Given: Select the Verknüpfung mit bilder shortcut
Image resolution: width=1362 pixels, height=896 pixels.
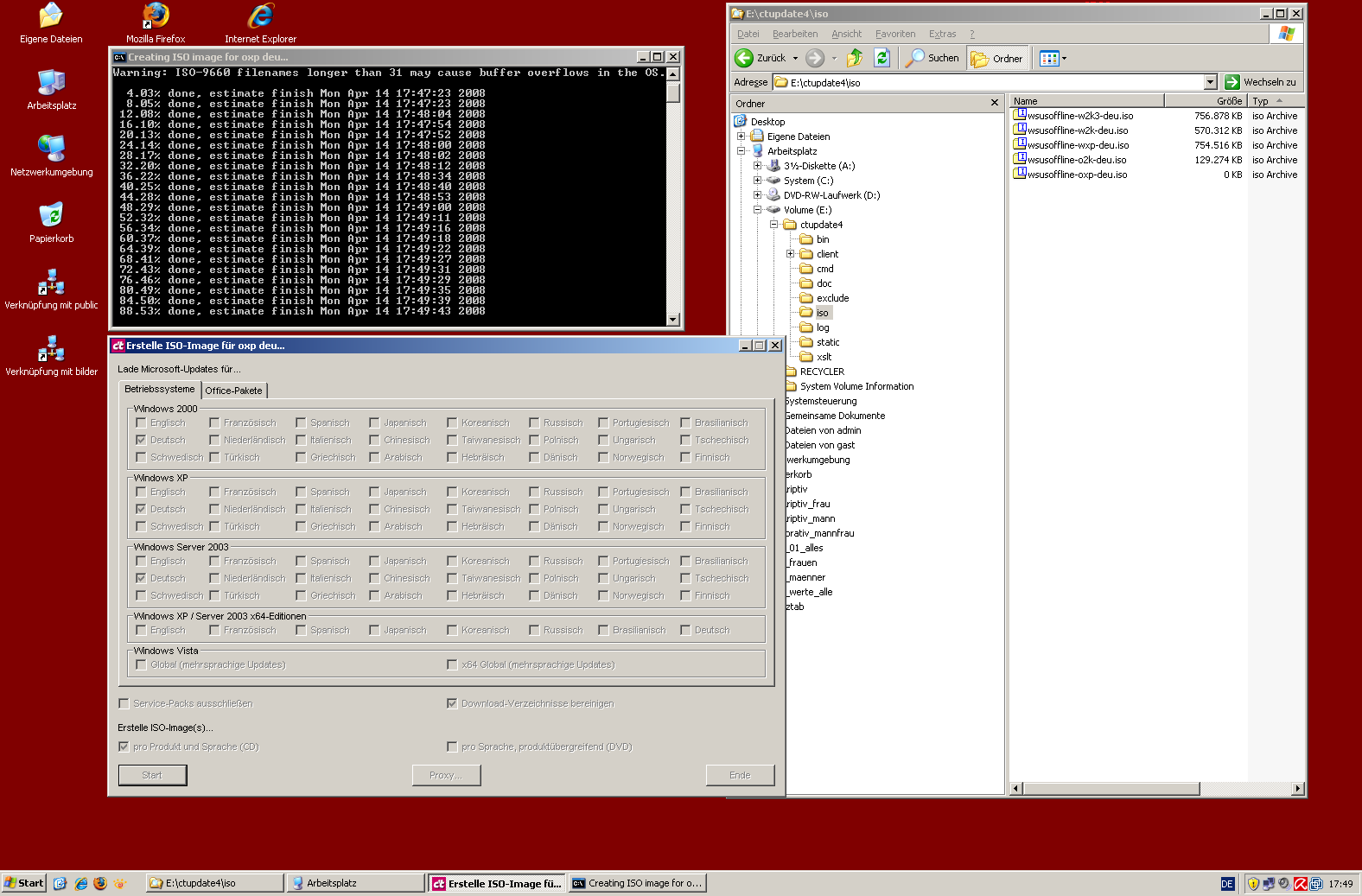Looking at the screenshot, I should click(51, 356).
